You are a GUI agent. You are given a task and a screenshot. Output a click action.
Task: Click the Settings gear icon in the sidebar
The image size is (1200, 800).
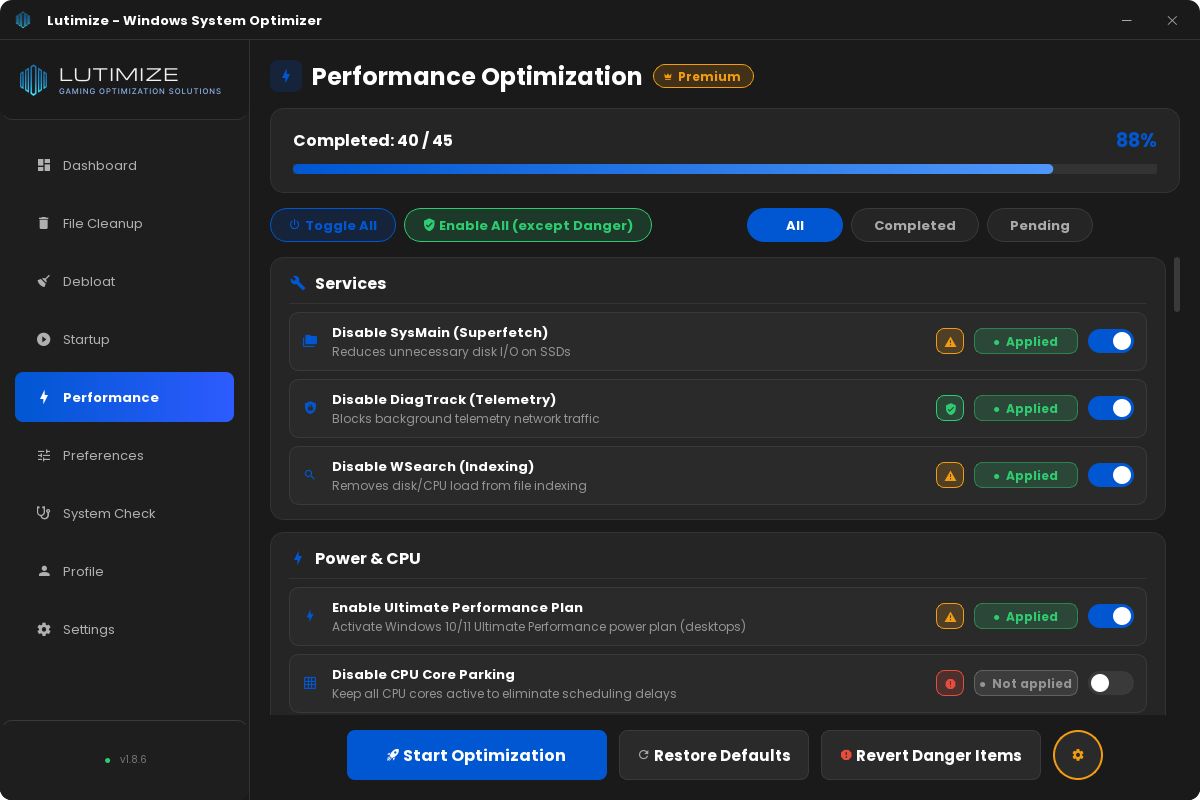tap(44, 629)
